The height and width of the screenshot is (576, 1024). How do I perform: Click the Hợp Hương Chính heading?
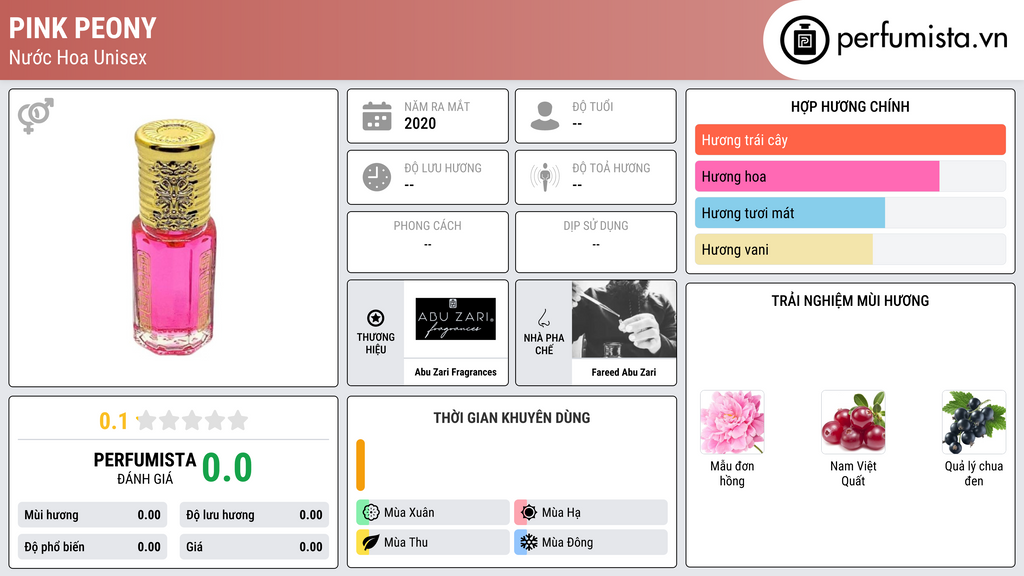point(850,106)
